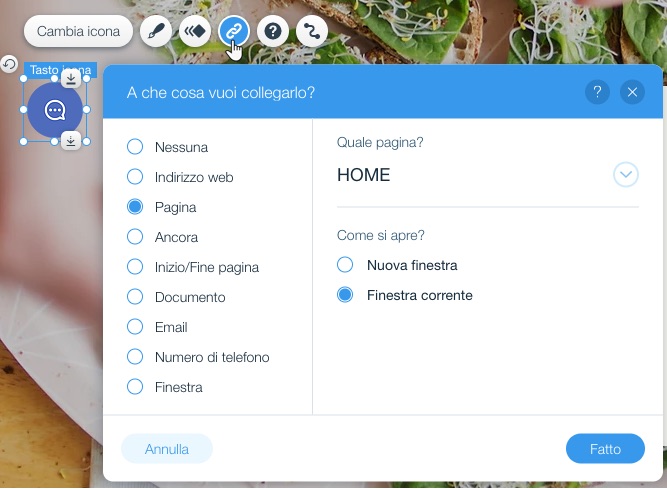Click the curved path stretch icon
The width and height of the screenshot is (667, 489).
click(x=312, y=31)
